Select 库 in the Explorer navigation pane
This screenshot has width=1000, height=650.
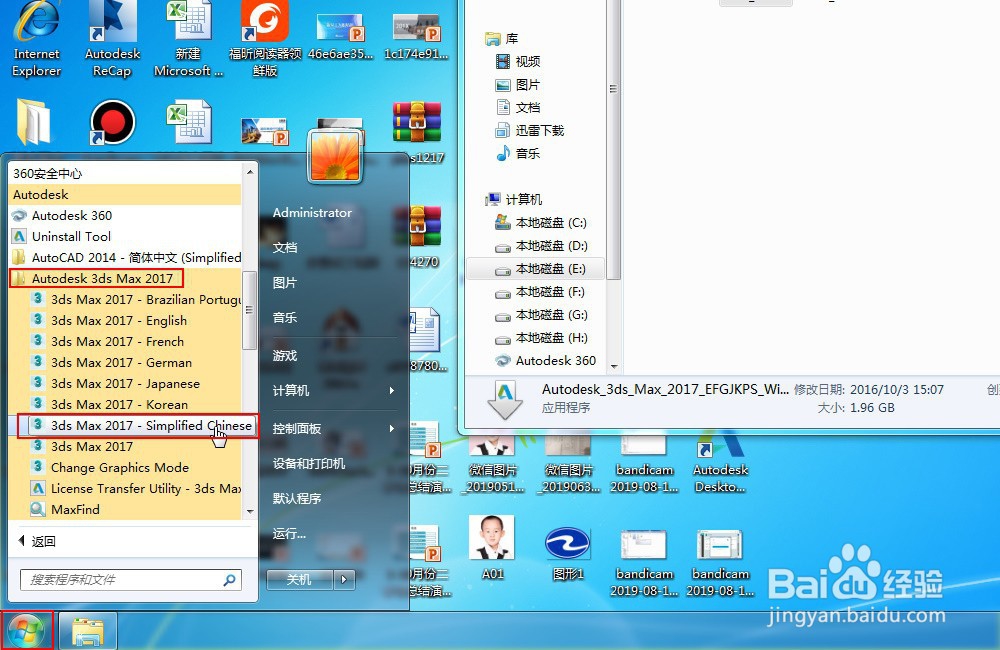(501, 39)
